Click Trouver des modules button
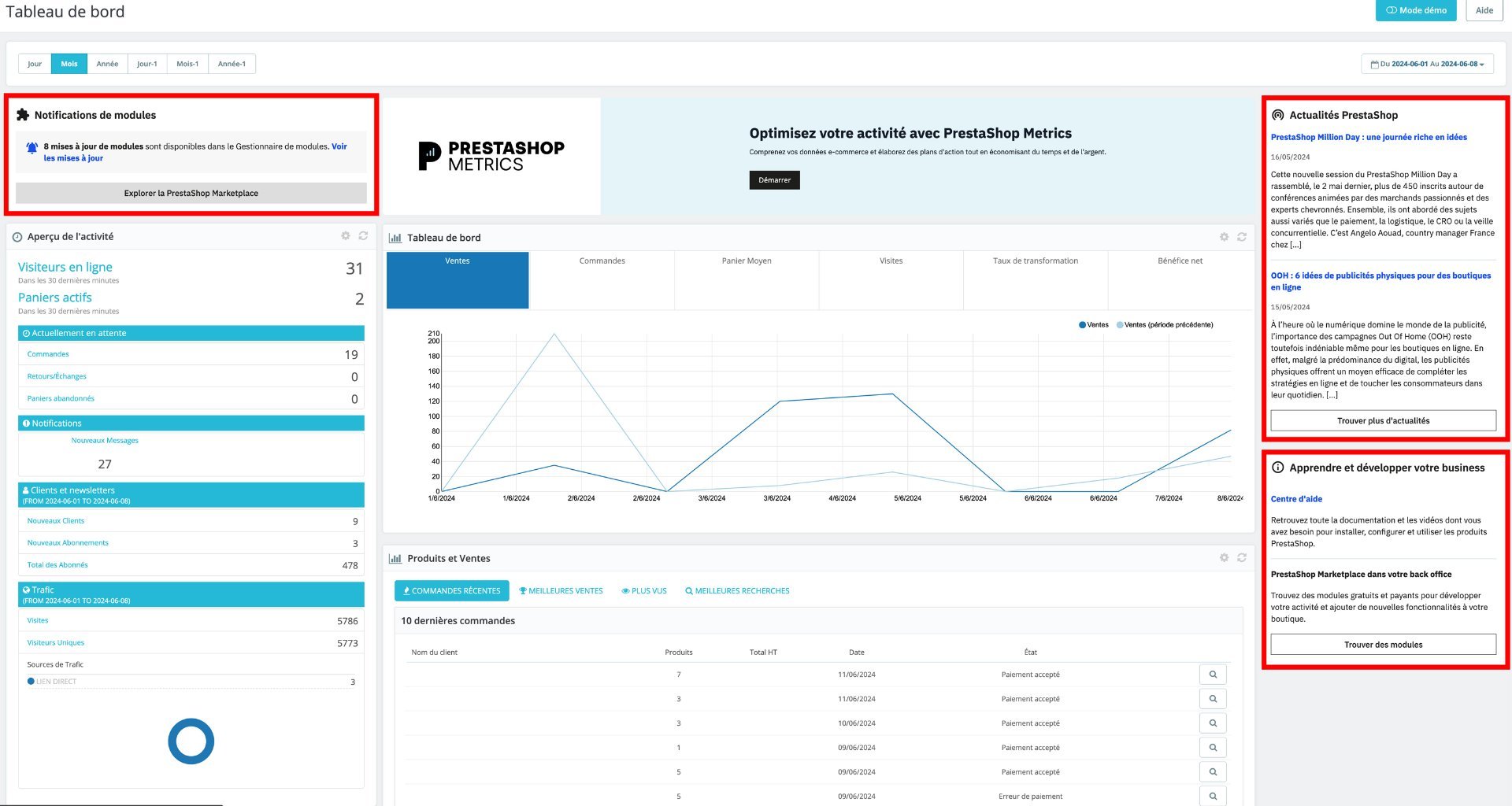The height and width of the screenshot is (806, 1512). 1384,645
